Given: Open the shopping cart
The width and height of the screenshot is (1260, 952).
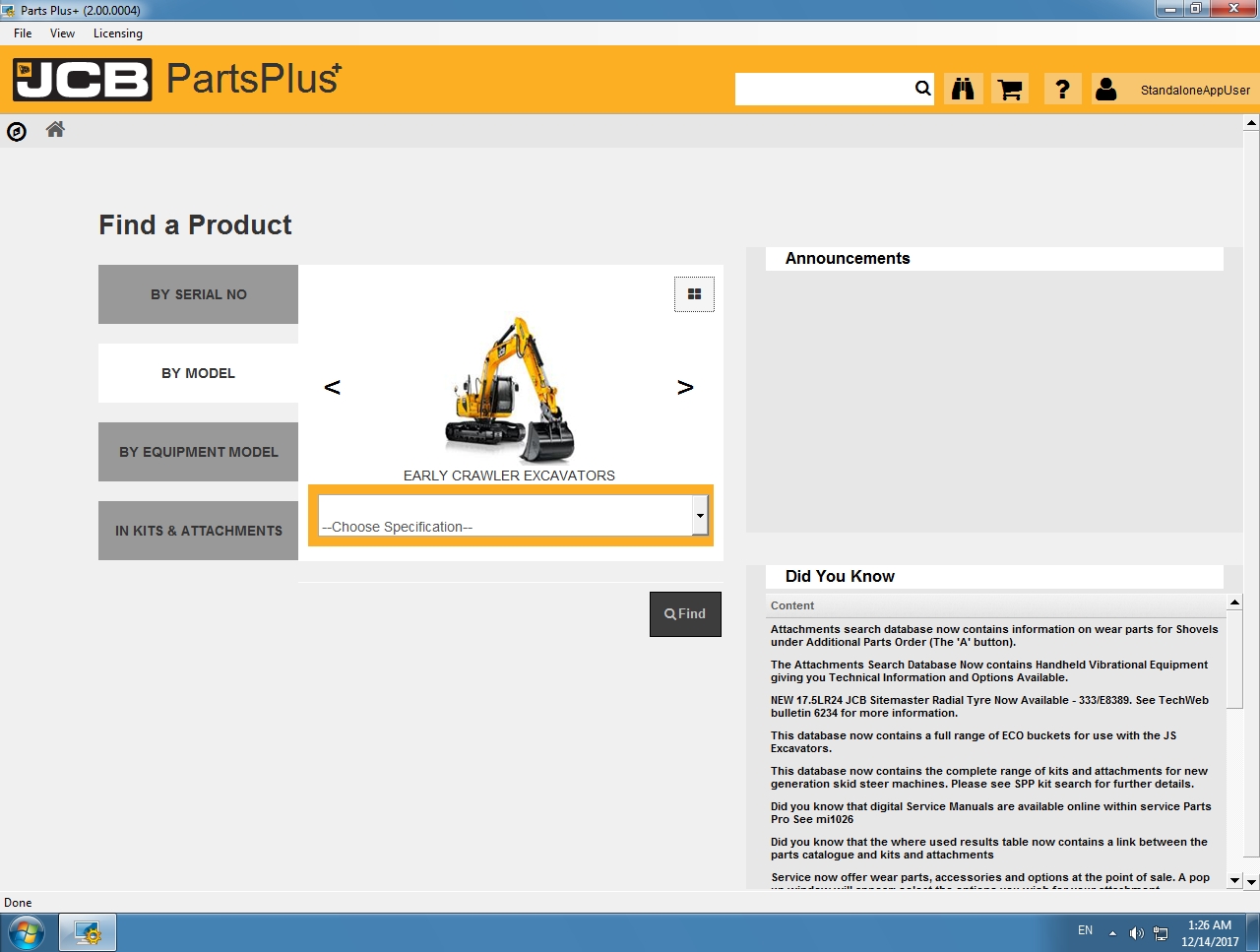Looking at the screenshot, I should click(x=1010, y=89).
